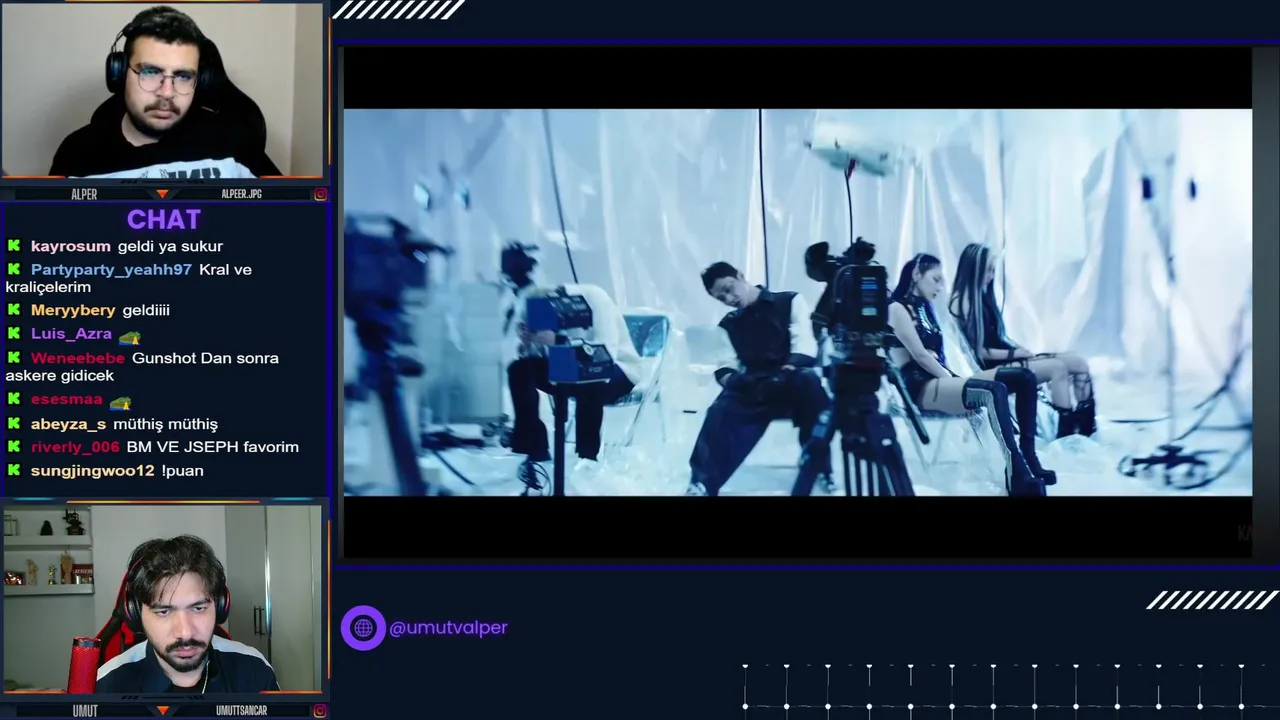Click the abeyza_s username in chat
Viewport: 1280px width, 720px height.
coord(69,424)
